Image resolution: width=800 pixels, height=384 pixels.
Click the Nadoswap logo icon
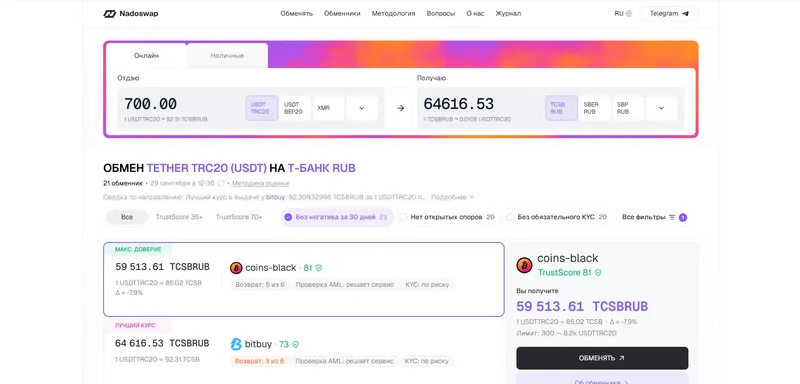coord(110,14)
